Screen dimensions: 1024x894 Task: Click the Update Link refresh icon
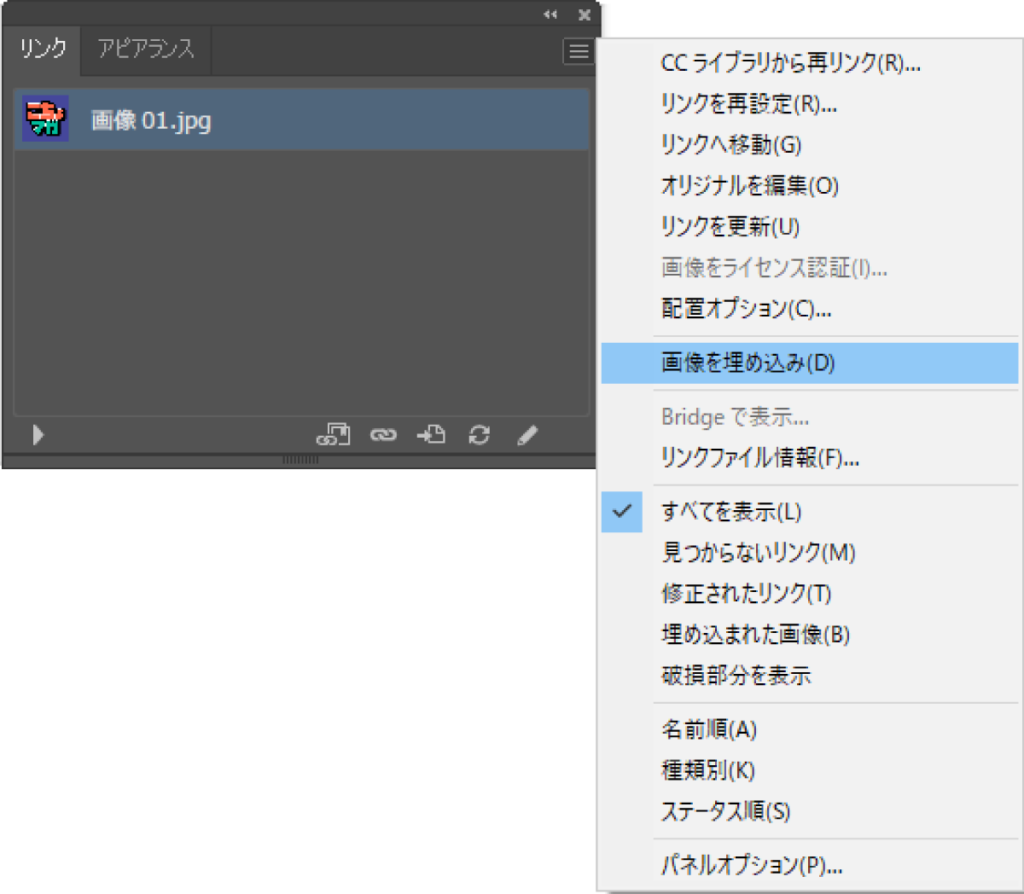[x=480, y=435]
